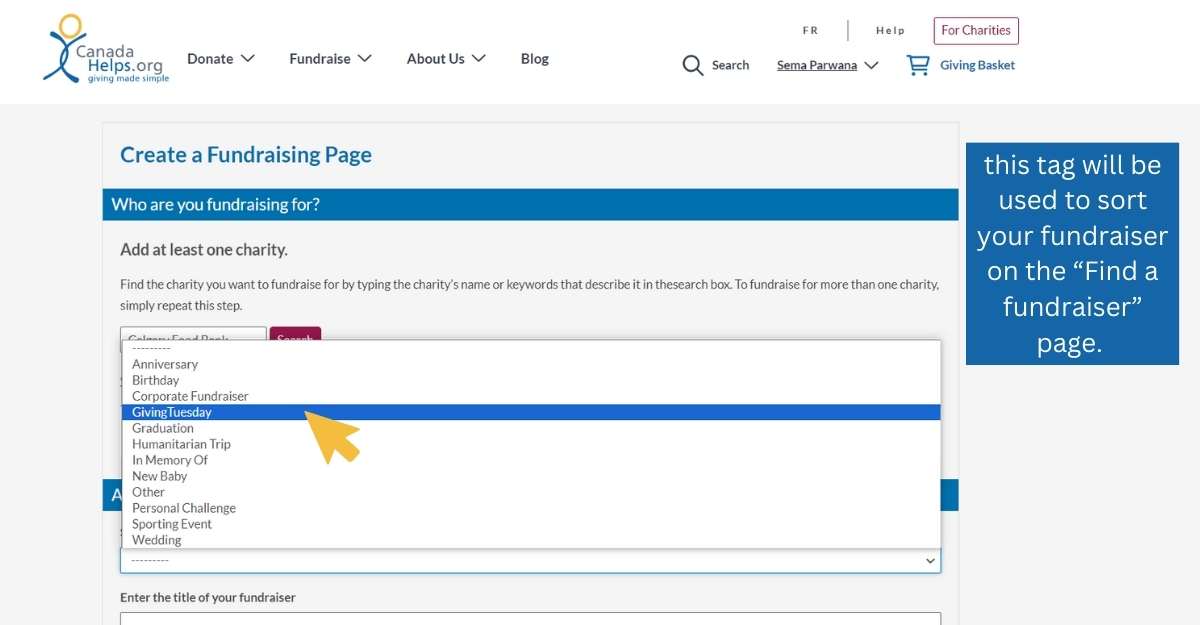Click the For Charities button

pos(975,31)
